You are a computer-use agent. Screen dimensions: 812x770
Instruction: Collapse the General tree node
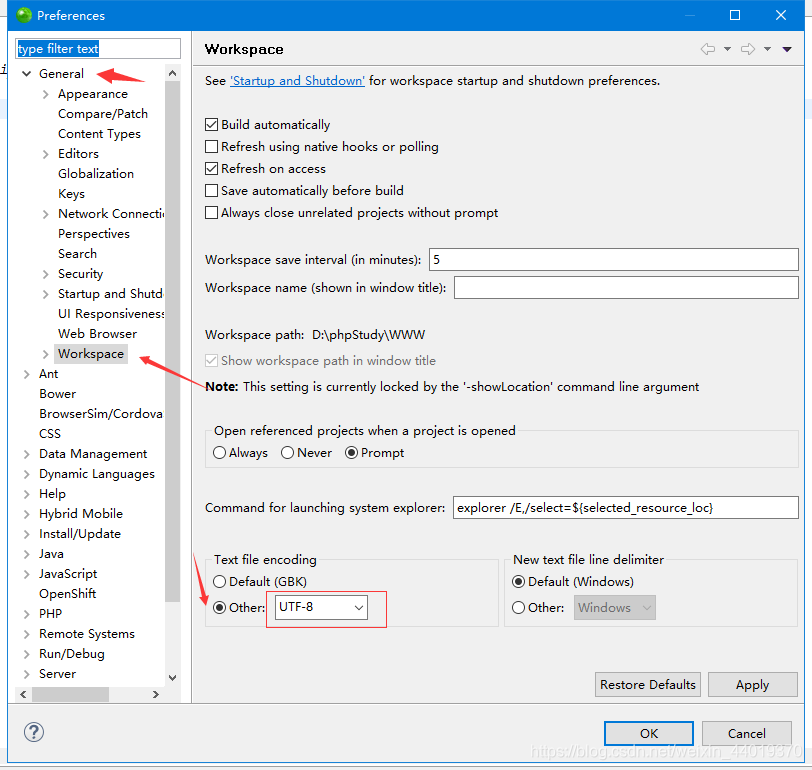point(27,74)
